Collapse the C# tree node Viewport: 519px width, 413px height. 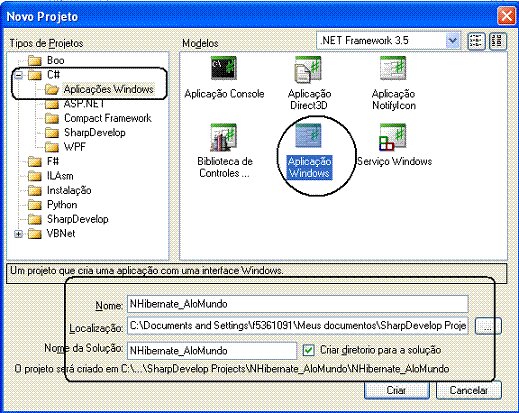(19, 75)
